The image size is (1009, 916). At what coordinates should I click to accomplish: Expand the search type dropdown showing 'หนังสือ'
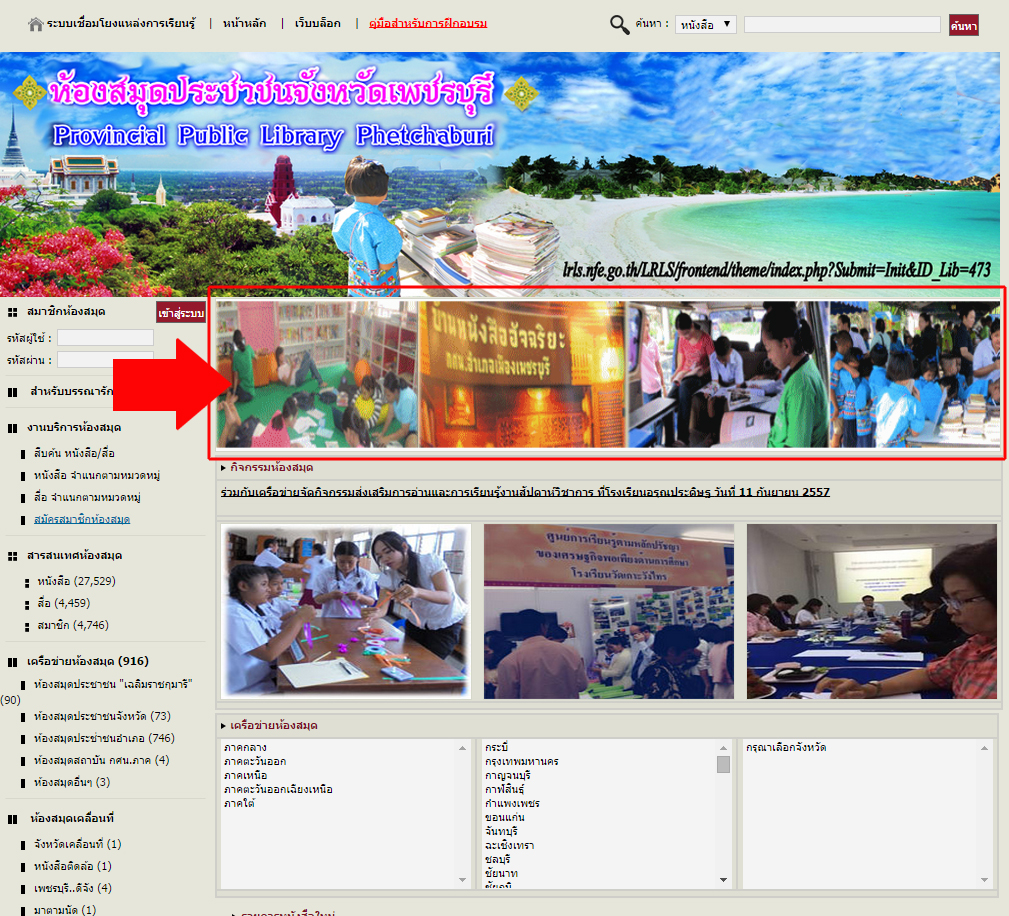(x=705, y=24)
